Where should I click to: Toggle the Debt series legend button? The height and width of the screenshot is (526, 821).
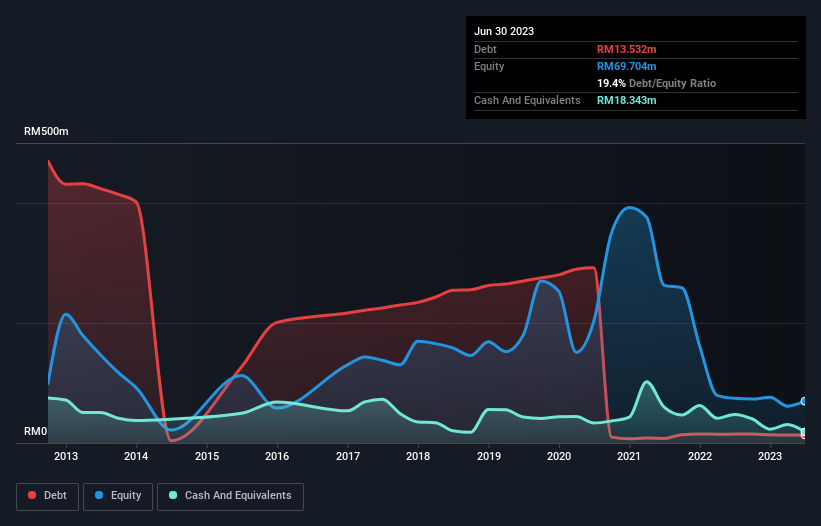click(x=48, y=496)
